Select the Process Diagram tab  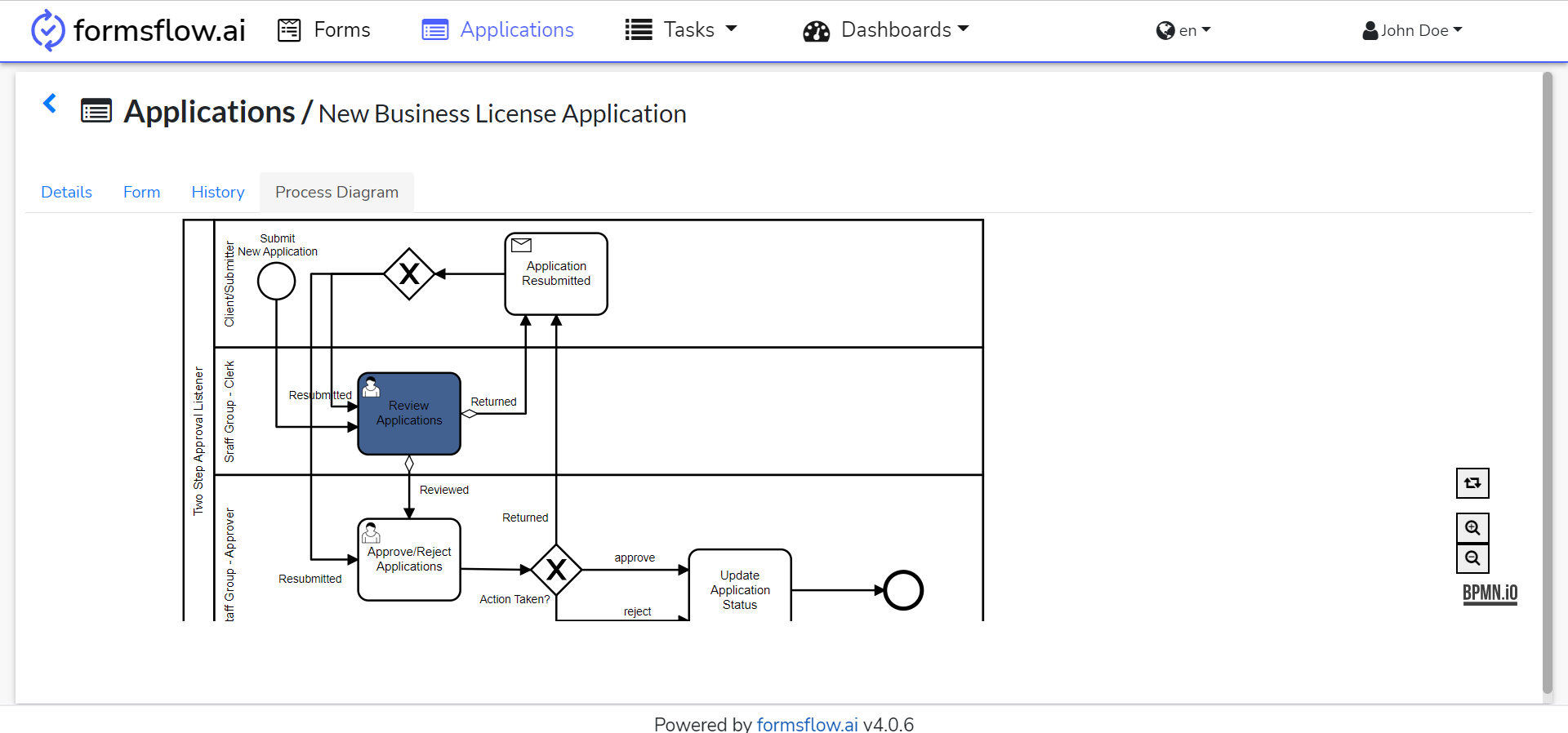point(337,192)
